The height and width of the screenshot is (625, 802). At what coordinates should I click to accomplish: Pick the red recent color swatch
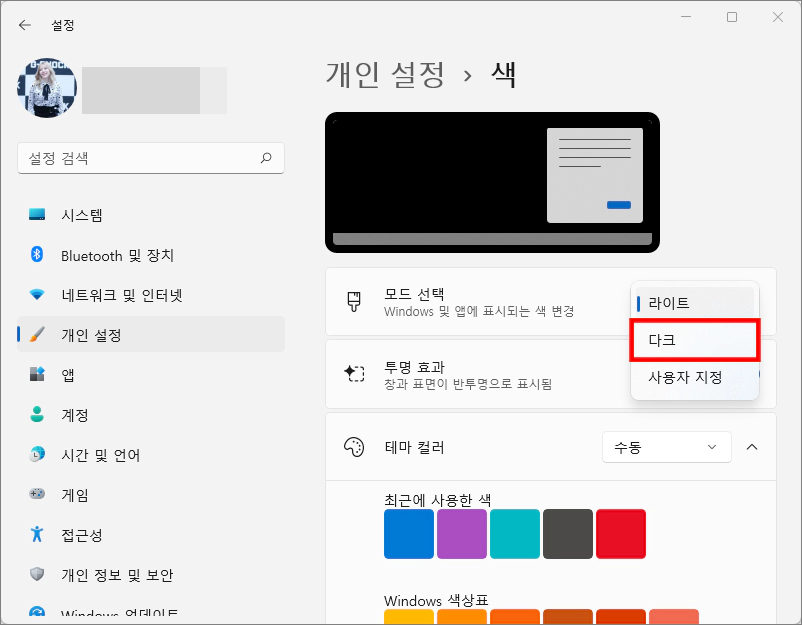click(621, 534)
